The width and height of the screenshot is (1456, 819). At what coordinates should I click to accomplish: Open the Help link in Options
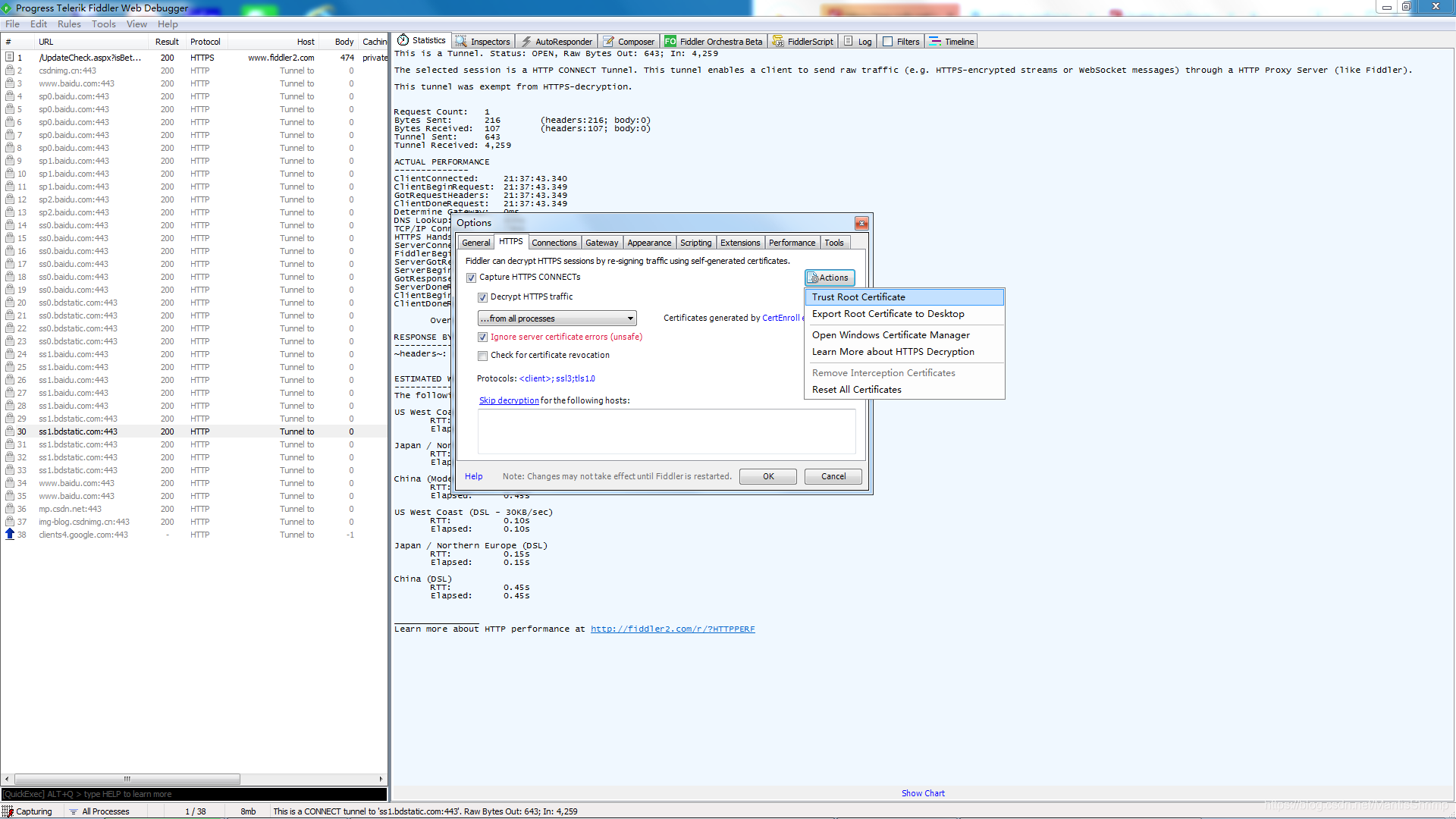pos(473,476)
